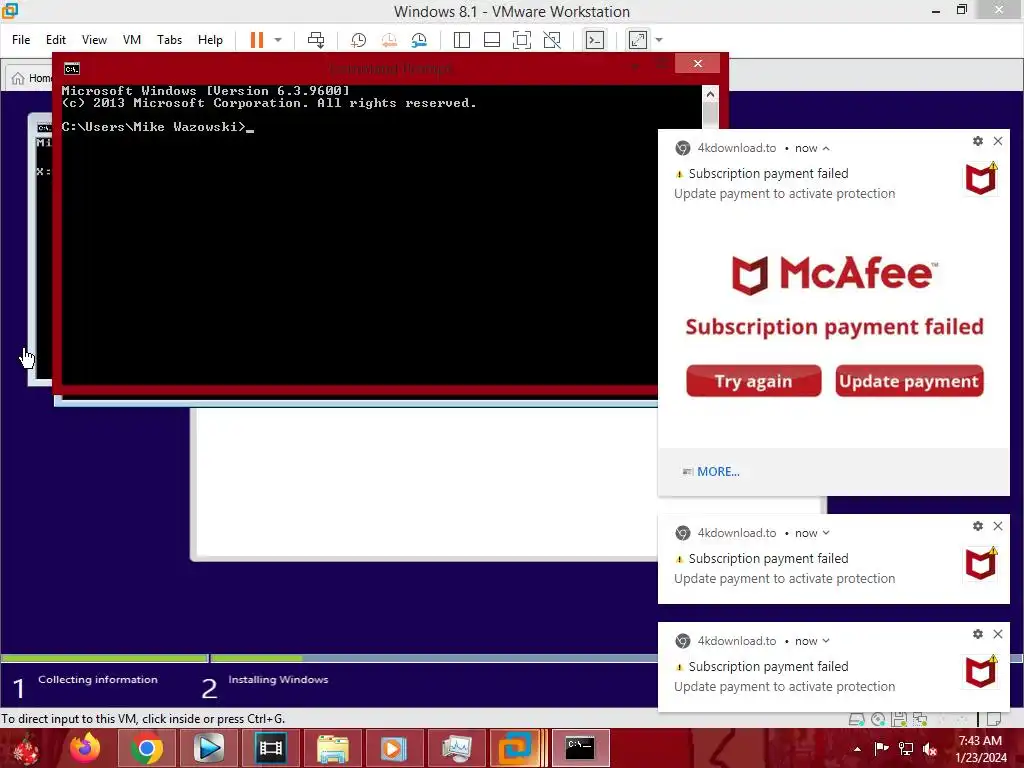Enter full screen mode icon
The height and width of the screenshot is (768, 1024).
click(x=522, y=40)
